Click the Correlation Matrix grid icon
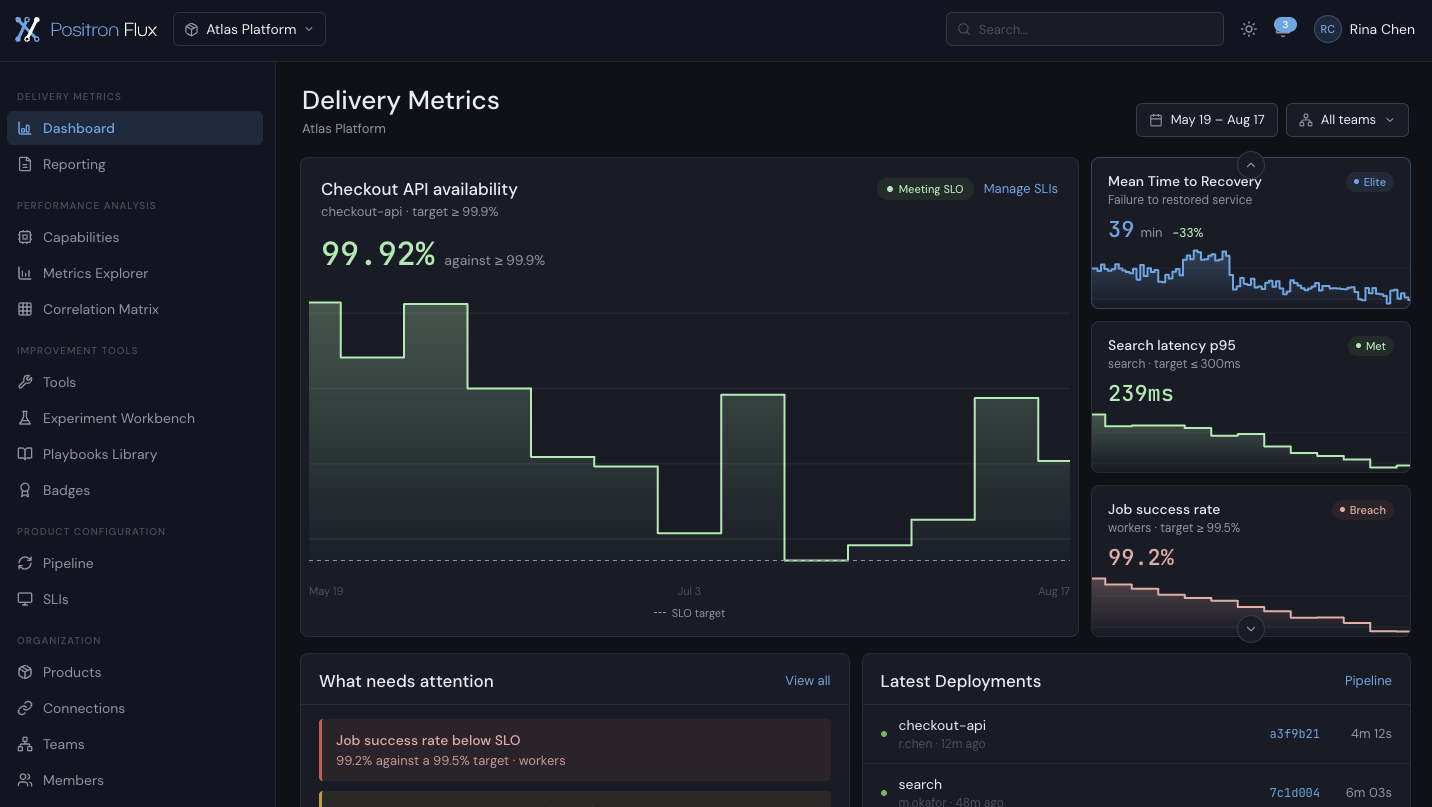Screen dimensions: 1432x807 [25, 309]
